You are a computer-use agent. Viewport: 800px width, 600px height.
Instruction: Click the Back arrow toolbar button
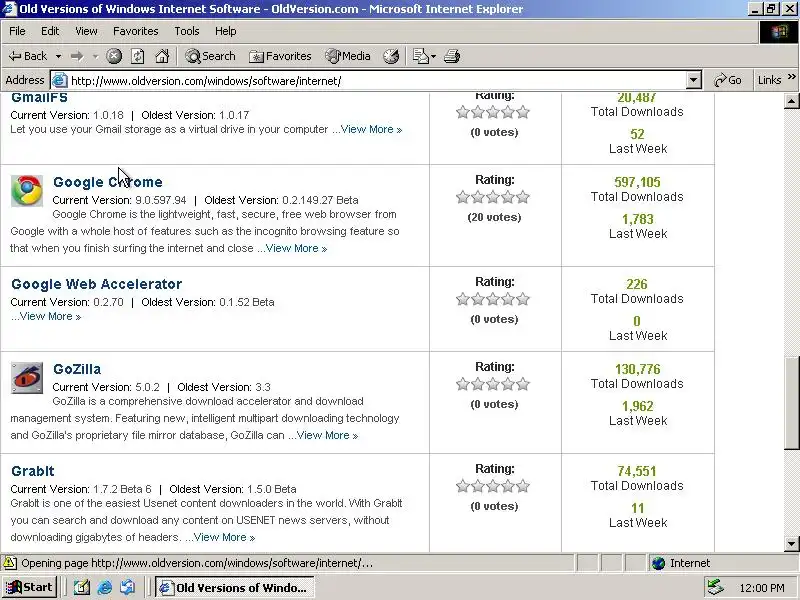28,56
